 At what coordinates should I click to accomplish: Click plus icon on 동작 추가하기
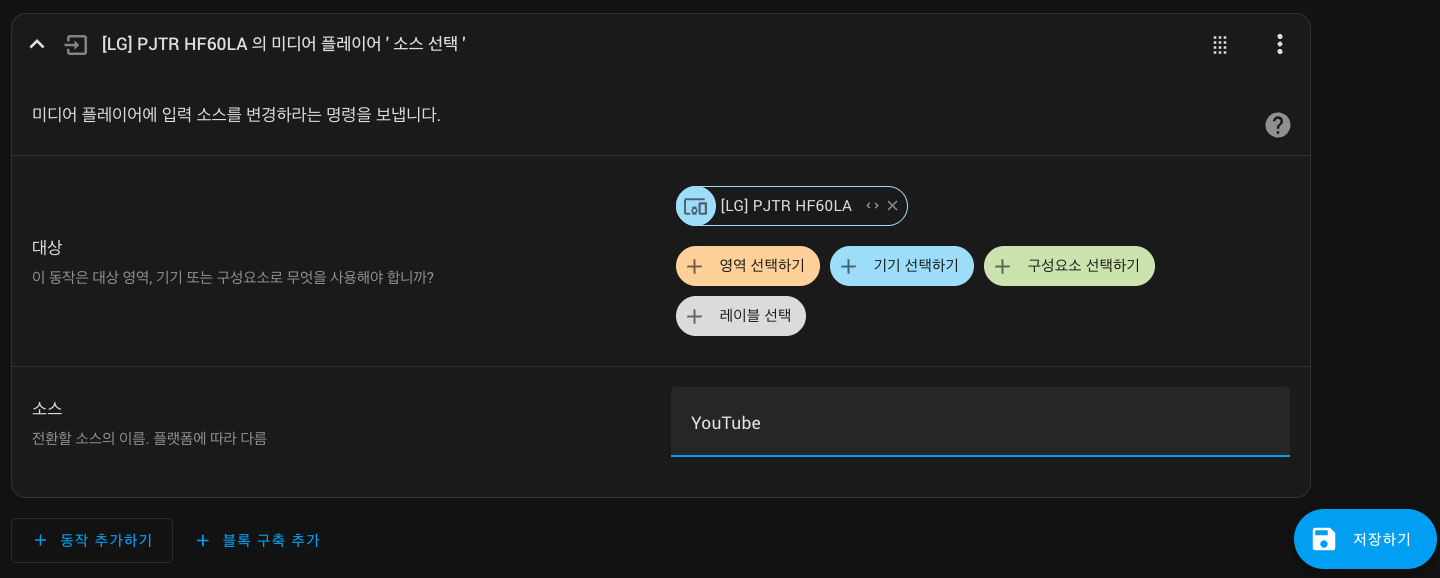(x=40, y=540)
